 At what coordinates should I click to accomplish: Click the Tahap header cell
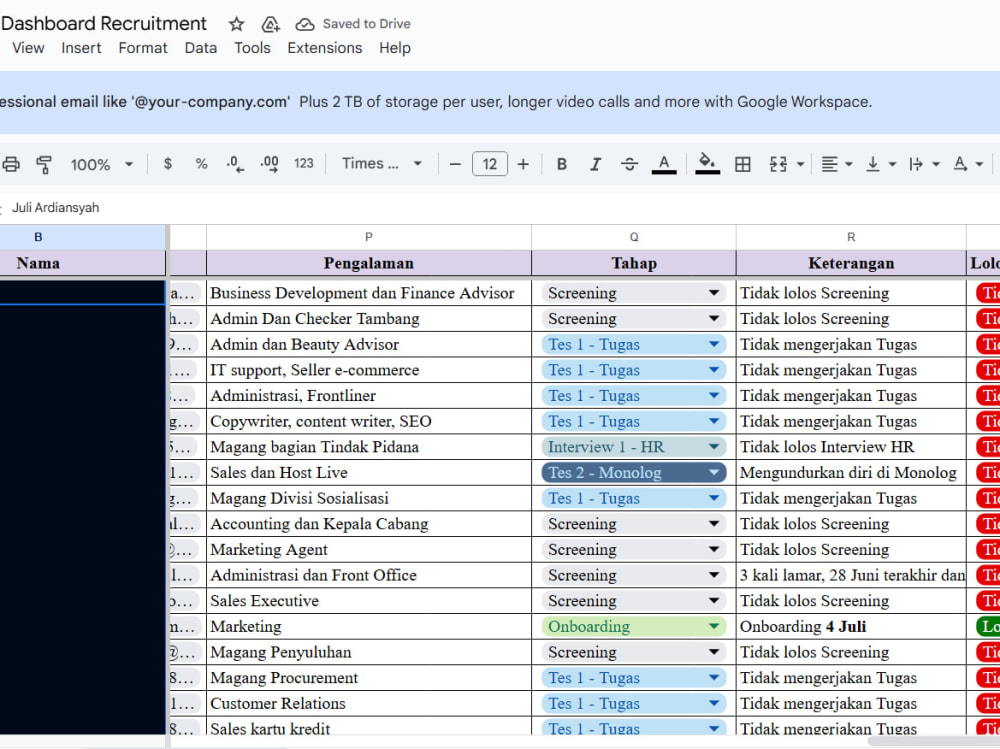point(634,263)
